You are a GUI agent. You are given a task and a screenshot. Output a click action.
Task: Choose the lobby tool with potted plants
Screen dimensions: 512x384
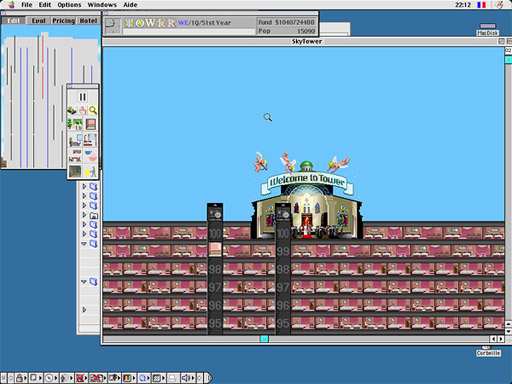pyautogui.click(x=75, y=124)
